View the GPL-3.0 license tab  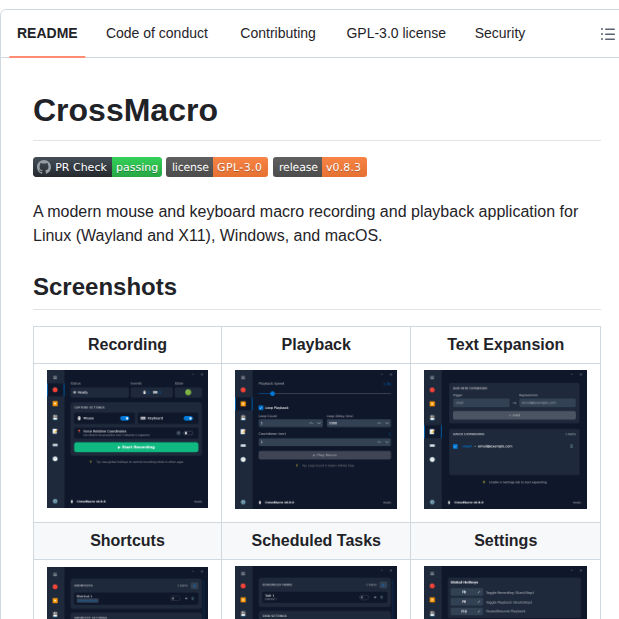coord(396,34)
